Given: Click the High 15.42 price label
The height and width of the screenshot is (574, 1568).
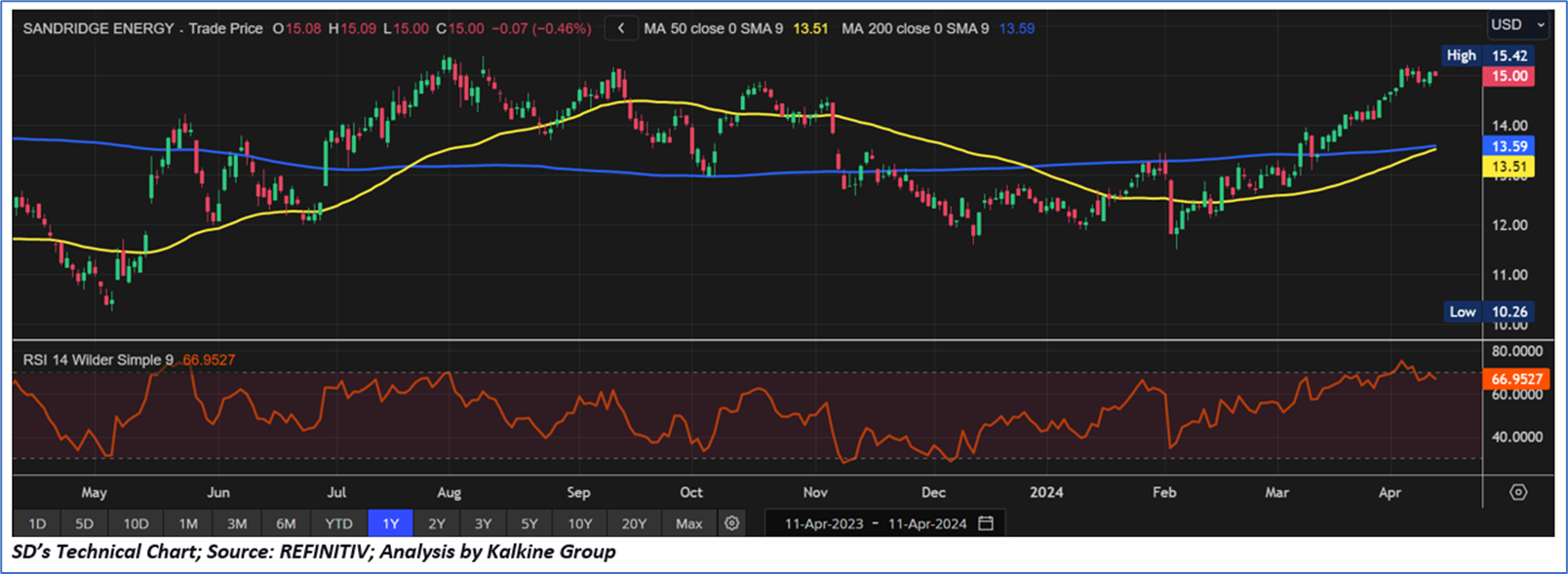Looking at the screenshot, I should click(x=1488, y=56).
